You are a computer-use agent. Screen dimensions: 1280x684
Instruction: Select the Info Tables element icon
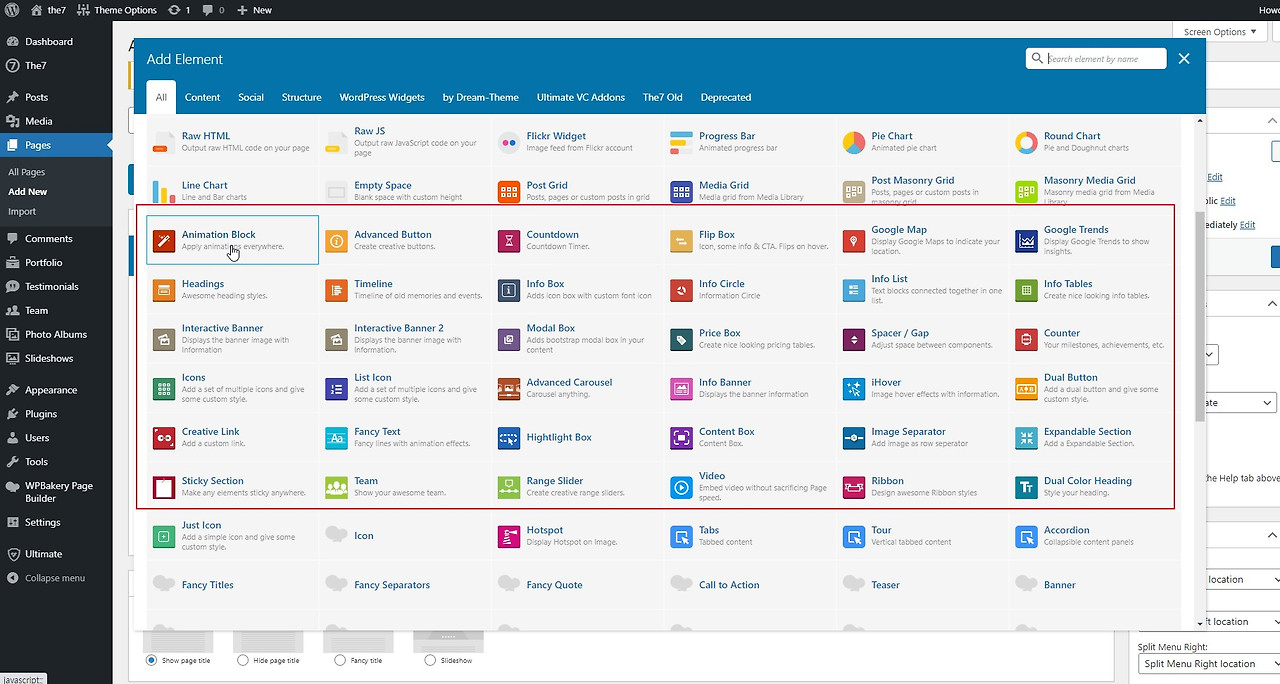pos(1026,290)
